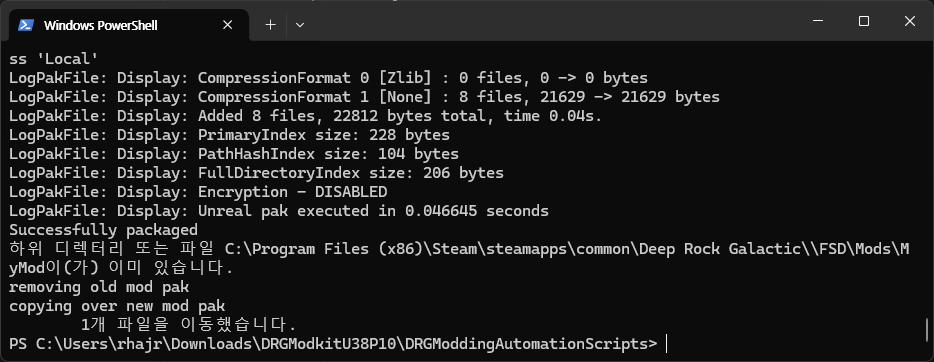Select the Windows PowerShell tab title
Screen dimensions: 934x362
click(101, 26)
